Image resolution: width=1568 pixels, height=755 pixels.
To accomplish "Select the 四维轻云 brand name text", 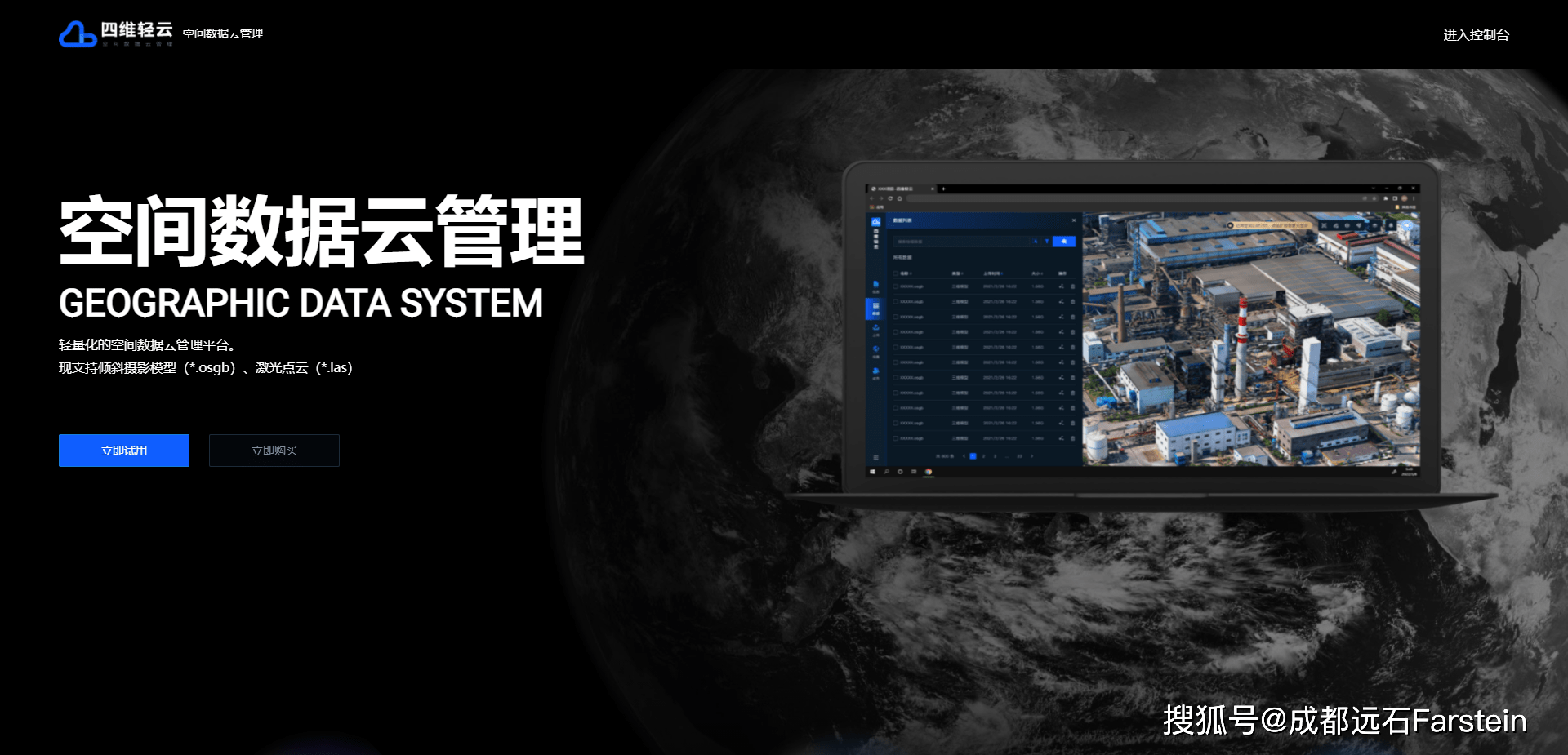I will coord(136,30).
